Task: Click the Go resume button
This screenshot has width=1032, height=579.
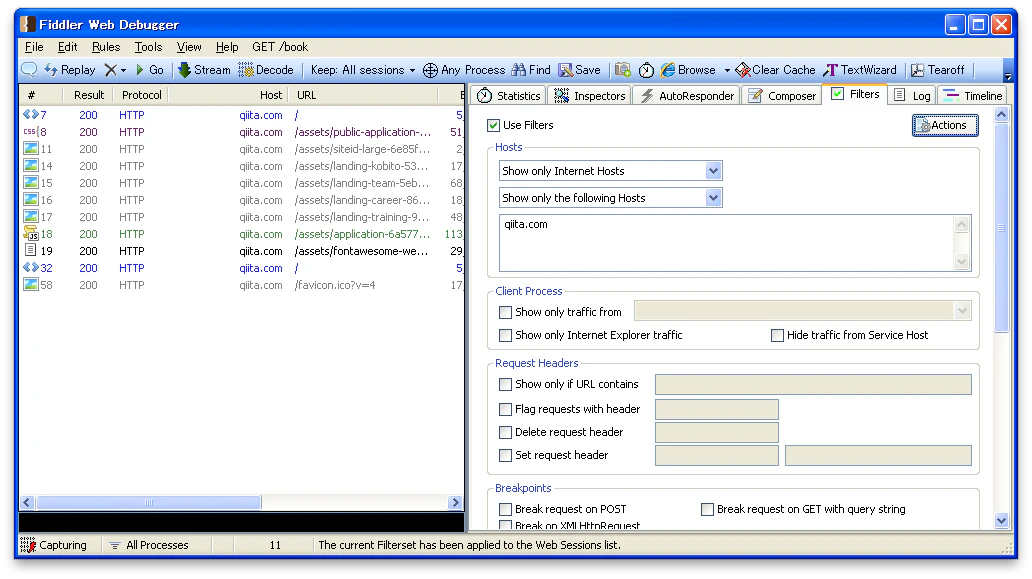Action: (149, 70)
